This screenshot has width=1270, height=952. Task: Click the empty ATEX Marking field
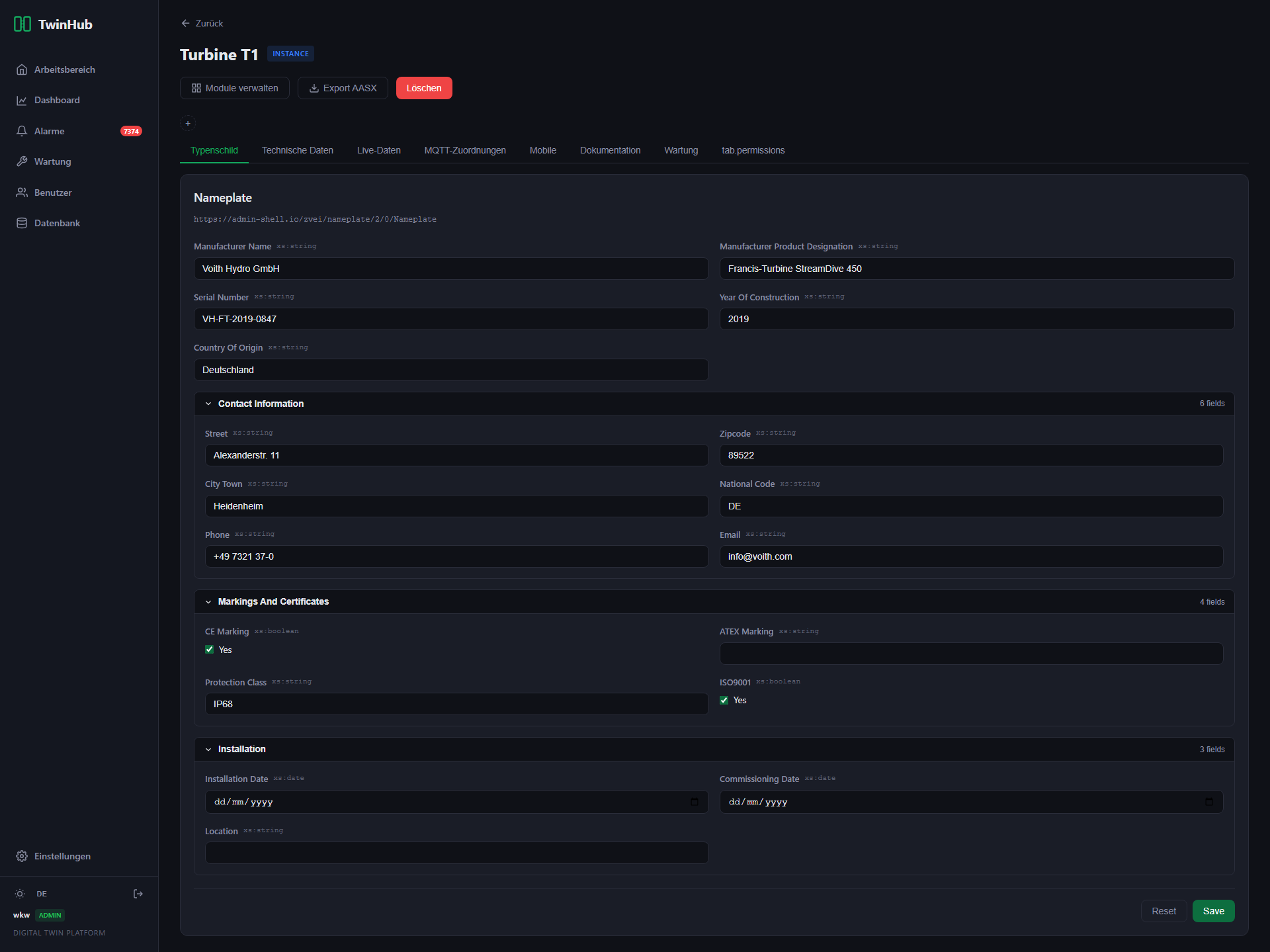click(x=972, y=654)
